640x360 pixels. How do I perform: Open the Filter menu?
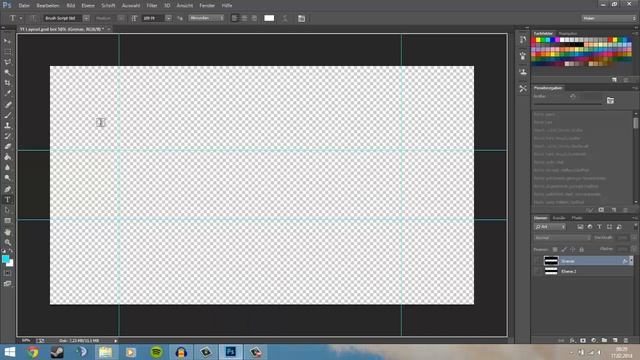(x=152, y=6)
